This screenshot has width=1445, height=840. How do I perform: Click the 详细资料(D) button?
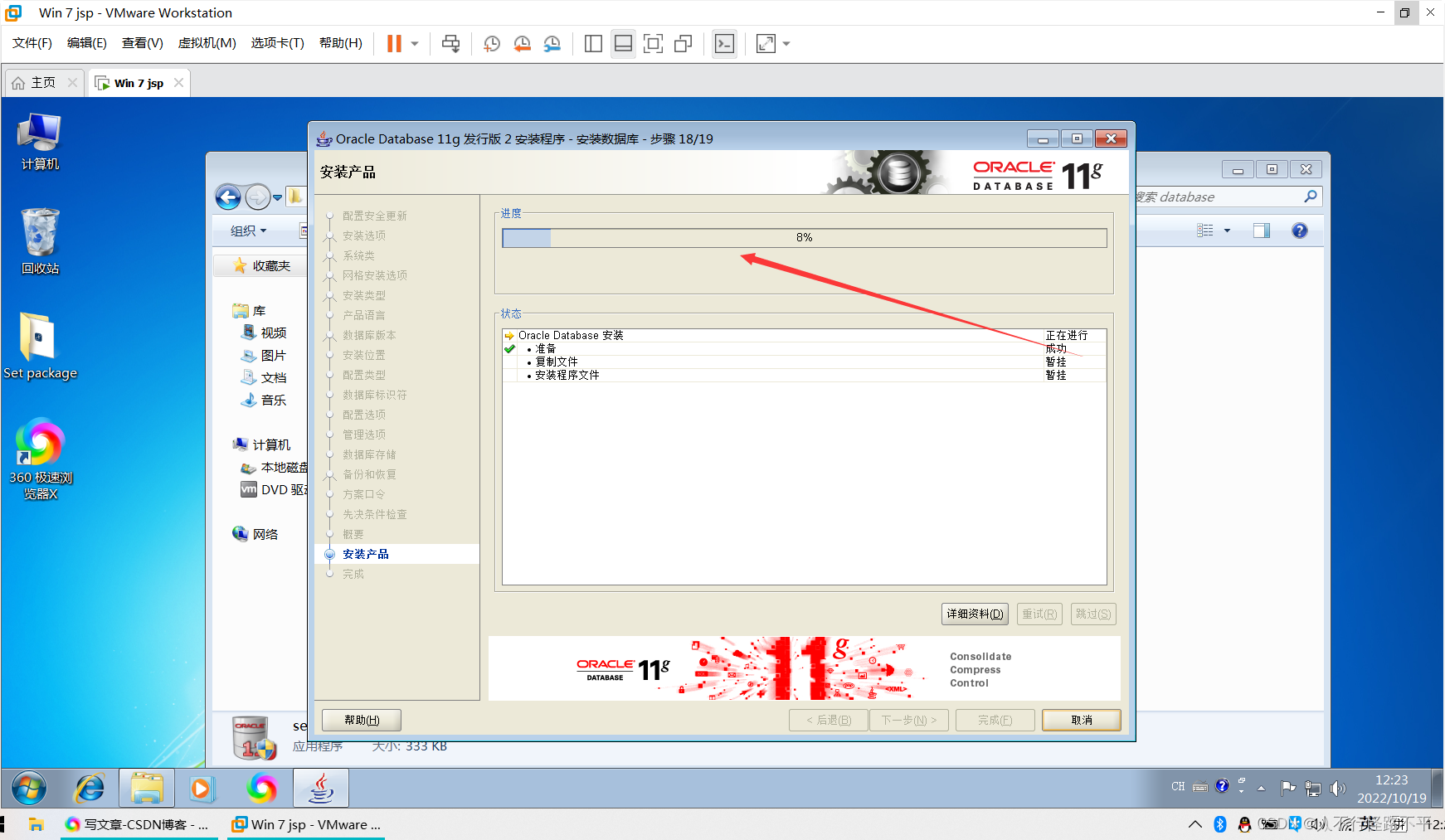pyautogui.click(x=975, y=614)
